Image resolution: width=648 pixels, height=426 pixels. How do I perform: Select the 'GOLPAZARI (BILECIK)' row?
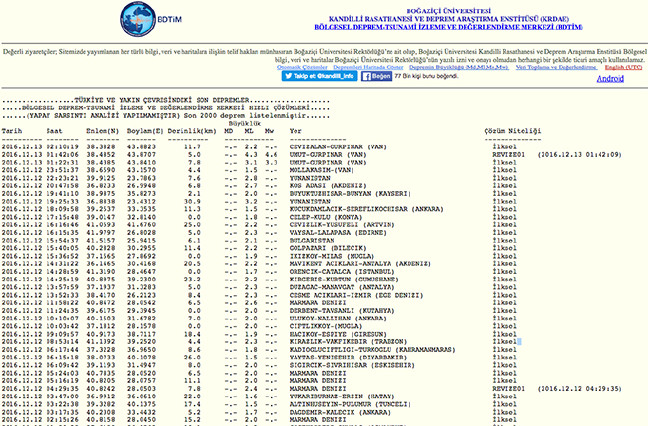click(259, 248)
